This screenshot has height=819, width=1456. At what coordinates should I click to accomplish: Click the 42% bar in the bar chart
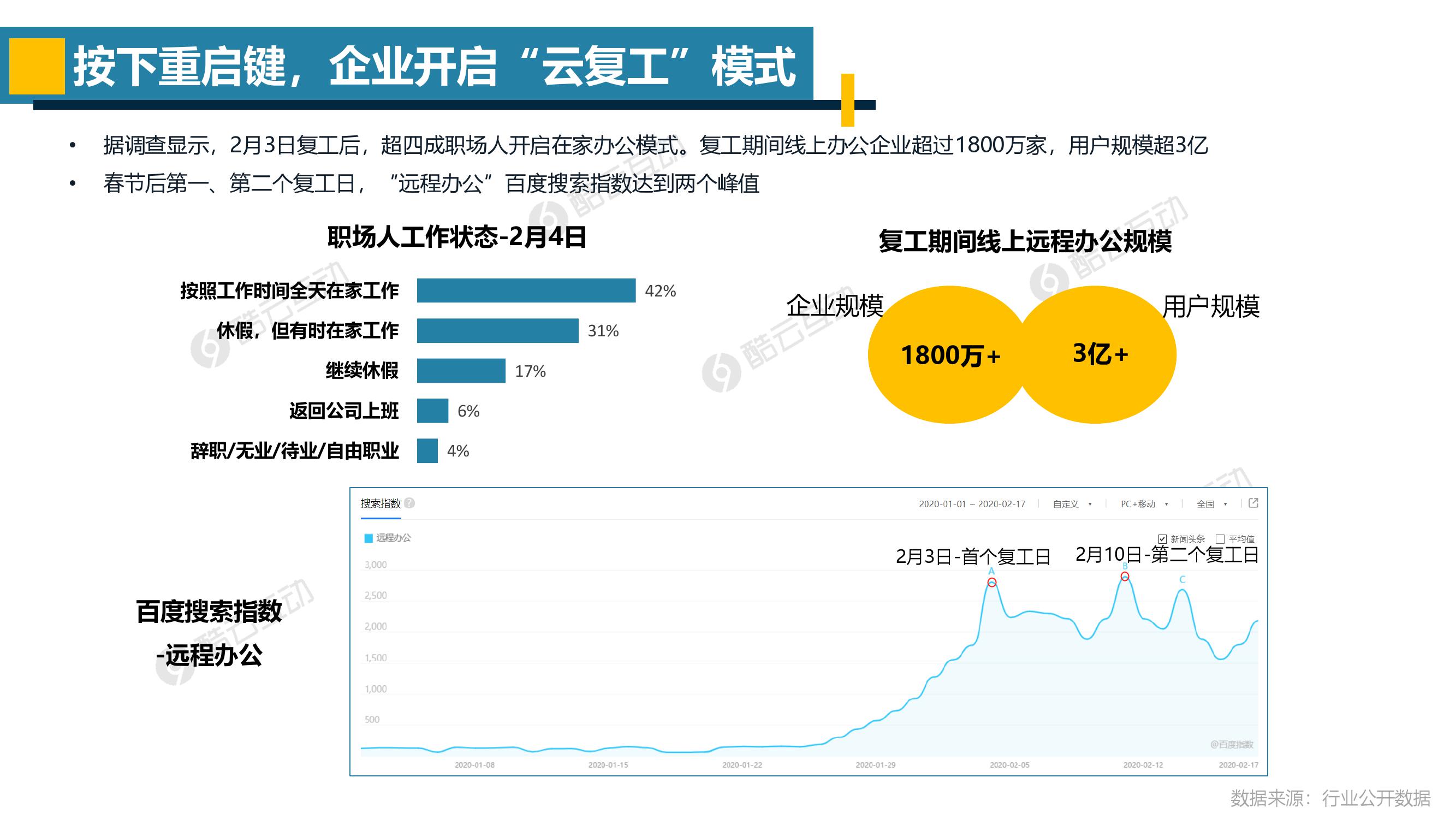click(x=526, y=290)
